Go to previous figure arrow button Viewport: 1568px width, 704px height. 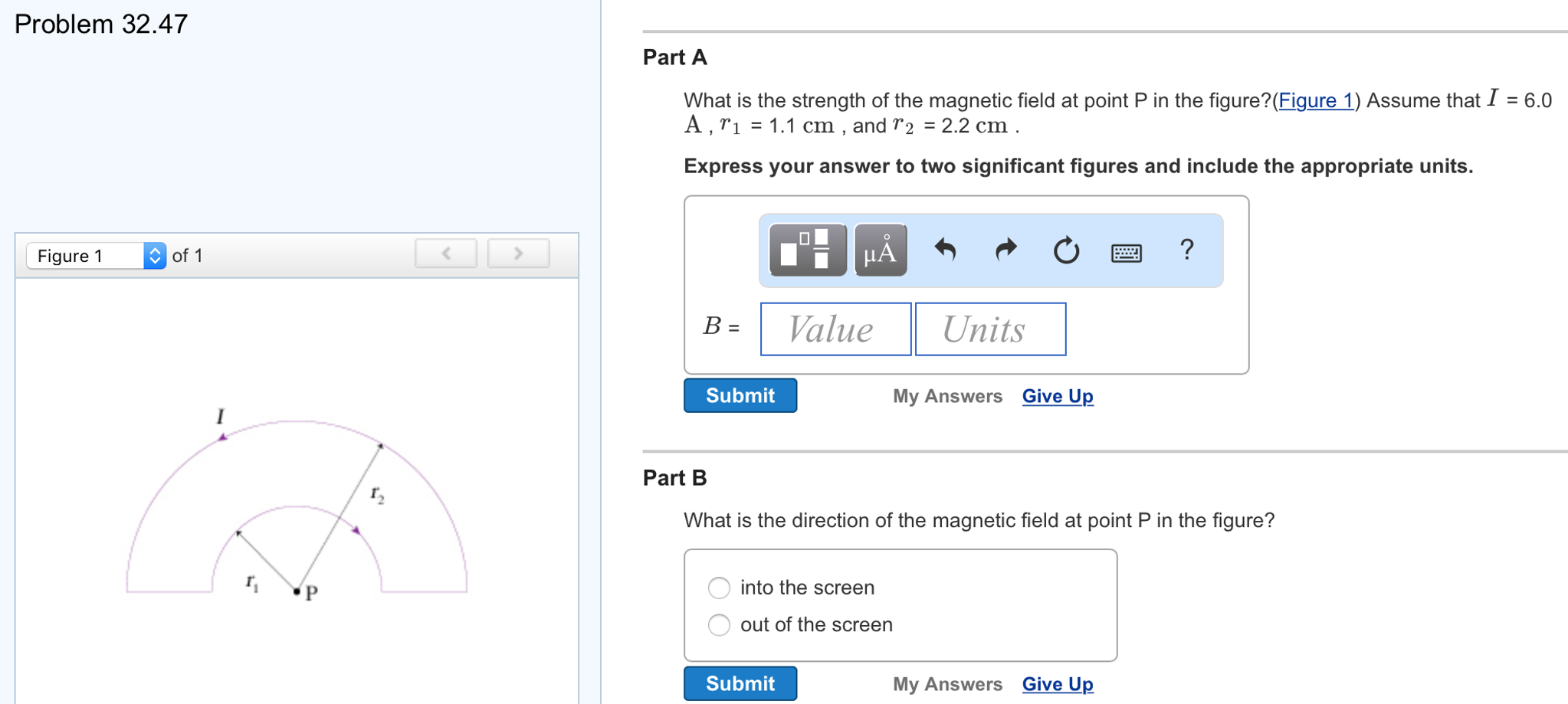point(446,254)
